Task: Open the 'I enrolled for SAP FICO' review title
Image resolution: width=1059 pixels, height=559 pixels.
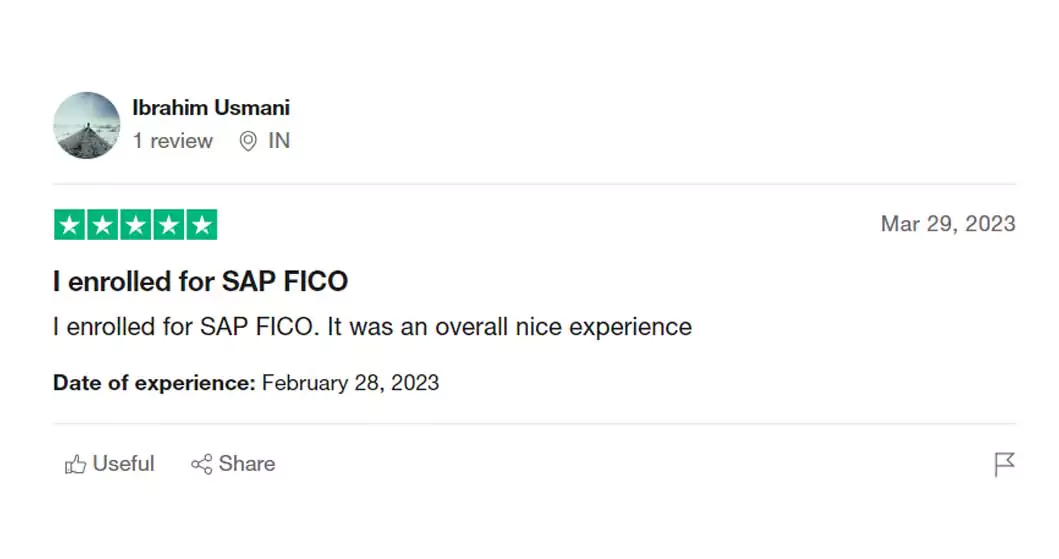Action: tap(200, 282)
